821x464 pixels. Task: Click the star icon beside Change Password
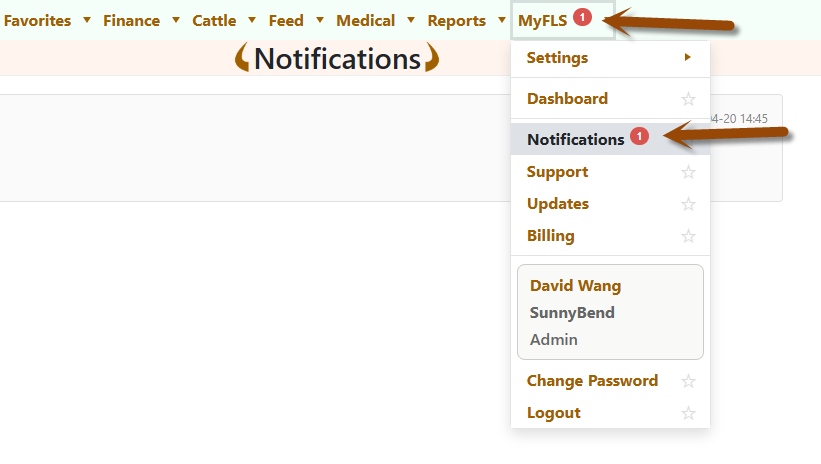click(x=688, y=381)
